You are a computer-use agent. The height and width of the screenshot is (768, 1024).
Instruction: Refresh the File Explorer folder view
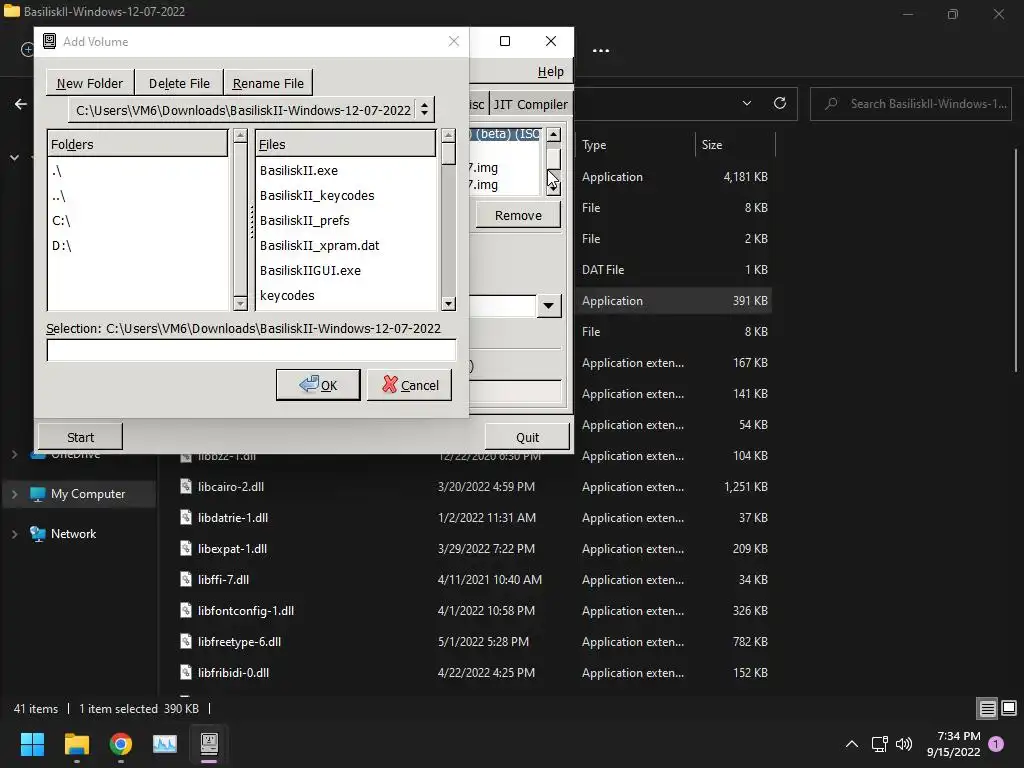[x=780, y=103]
